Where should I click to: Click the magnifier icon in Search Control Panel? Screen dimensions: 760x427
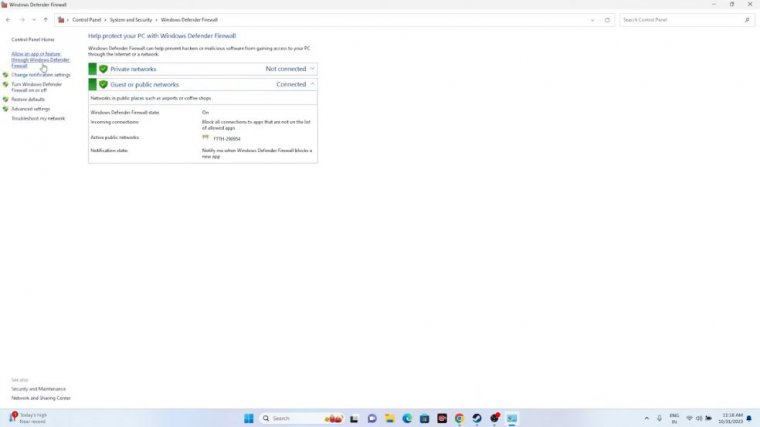point(747,20)
